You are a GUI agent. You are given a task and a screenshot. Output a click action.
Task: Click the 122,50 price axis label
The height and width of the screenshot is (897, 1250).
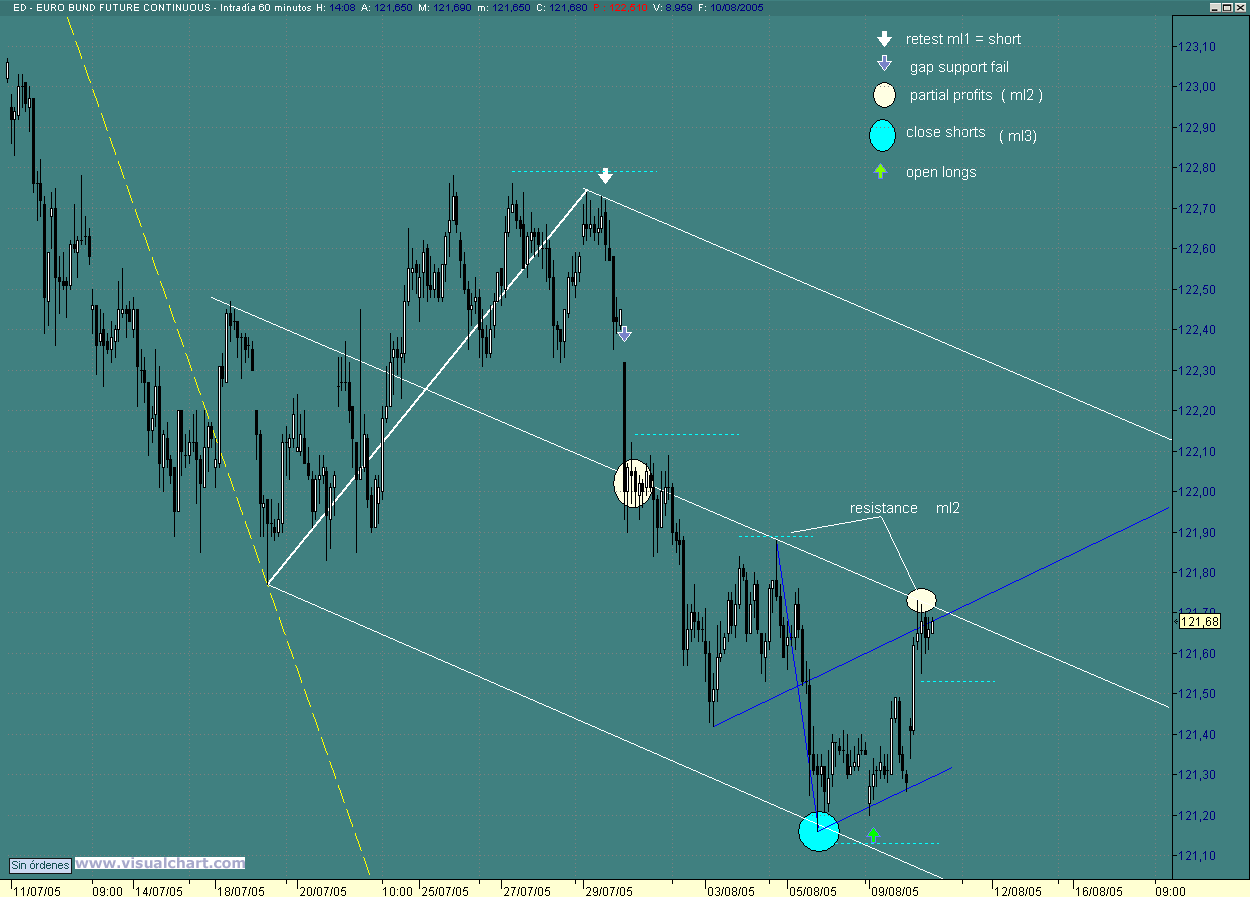coord(1196,290)
